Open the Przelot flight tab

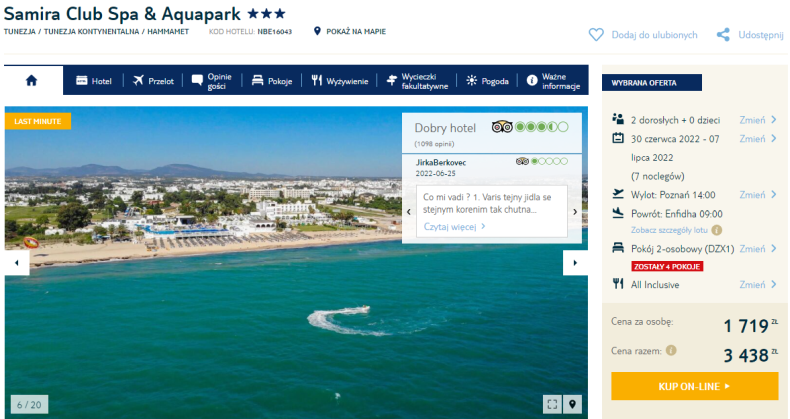click(x=153, y=81)
